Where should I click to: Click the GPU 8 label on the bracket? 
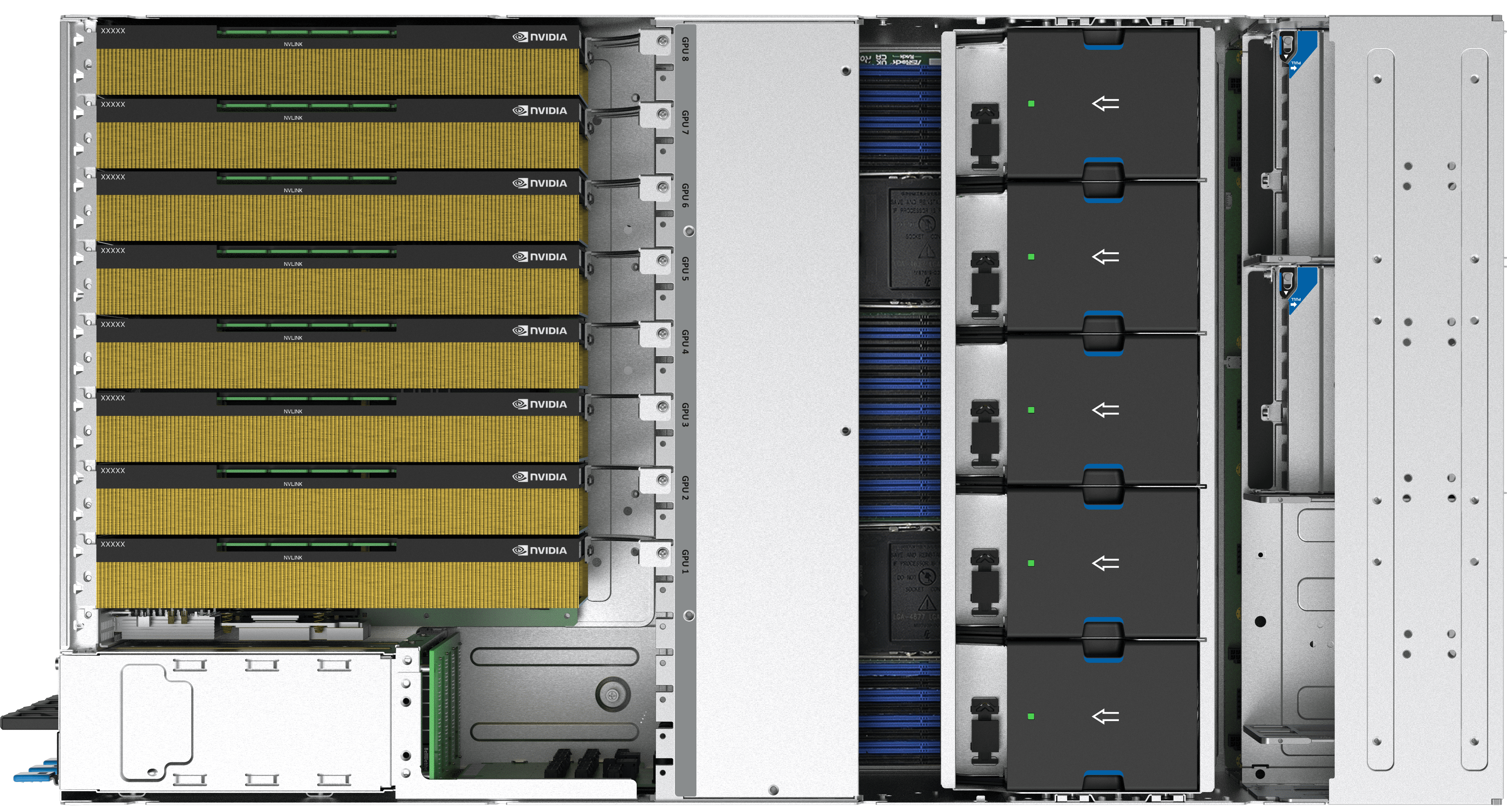(x=685, y=50)
